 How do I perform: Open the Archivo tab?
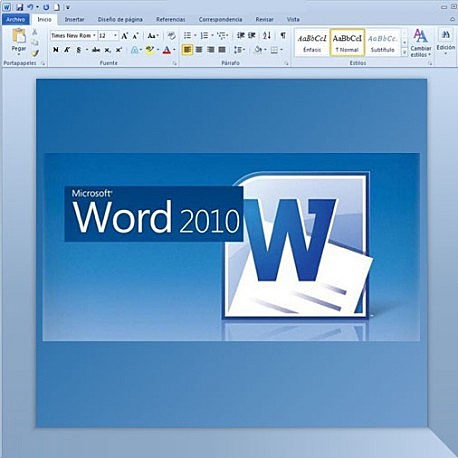pyautogui.click(x=16, y=20)
